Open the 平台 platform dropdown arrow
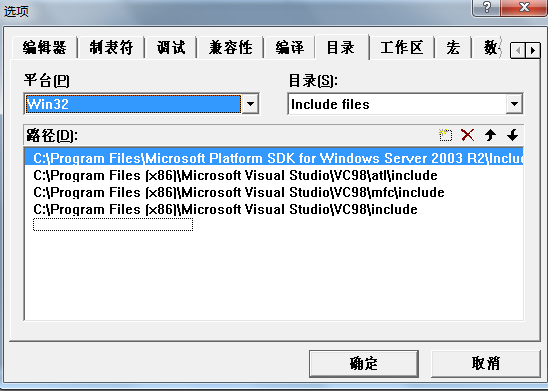This screenshot has width=548, height=391. pyautogui.click(x=250, y=104)
